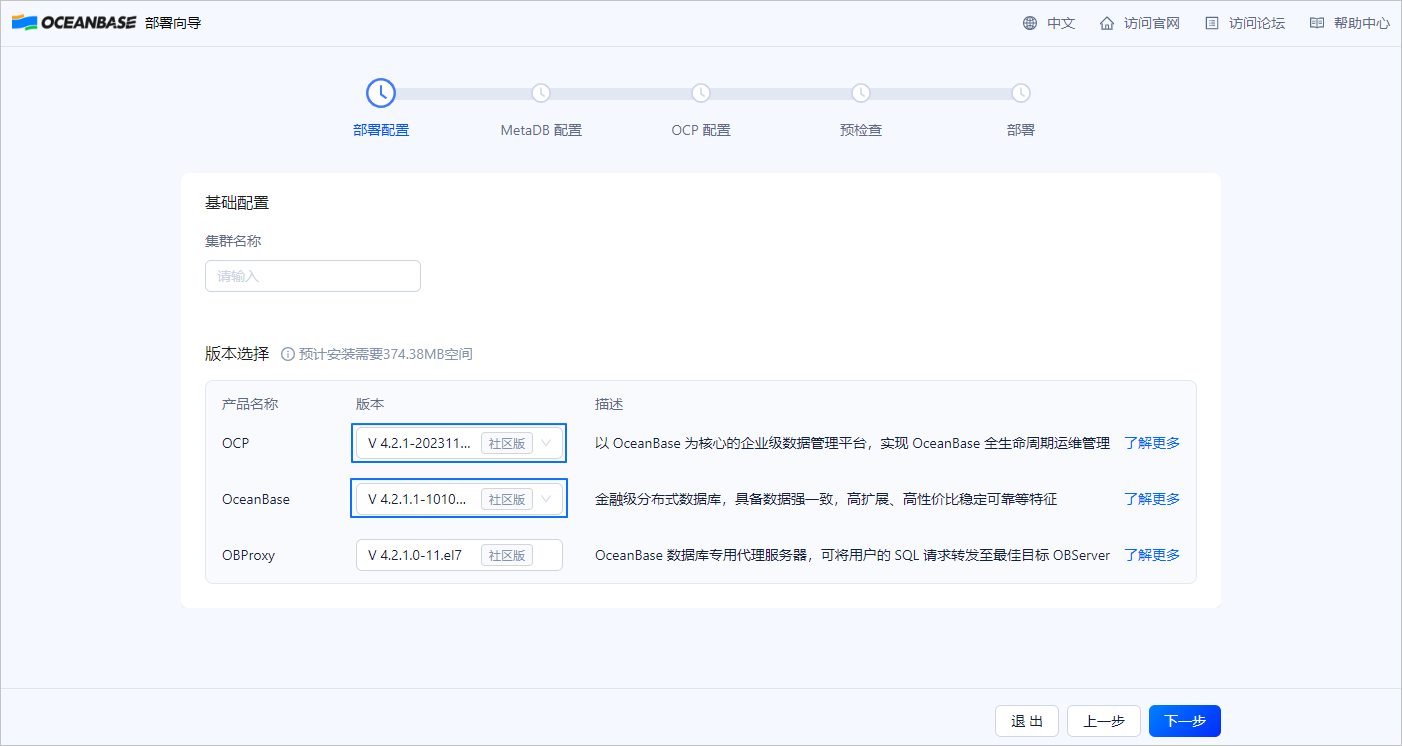
Task: Click the 下一步 button
Action: [x=1185, y=721]
